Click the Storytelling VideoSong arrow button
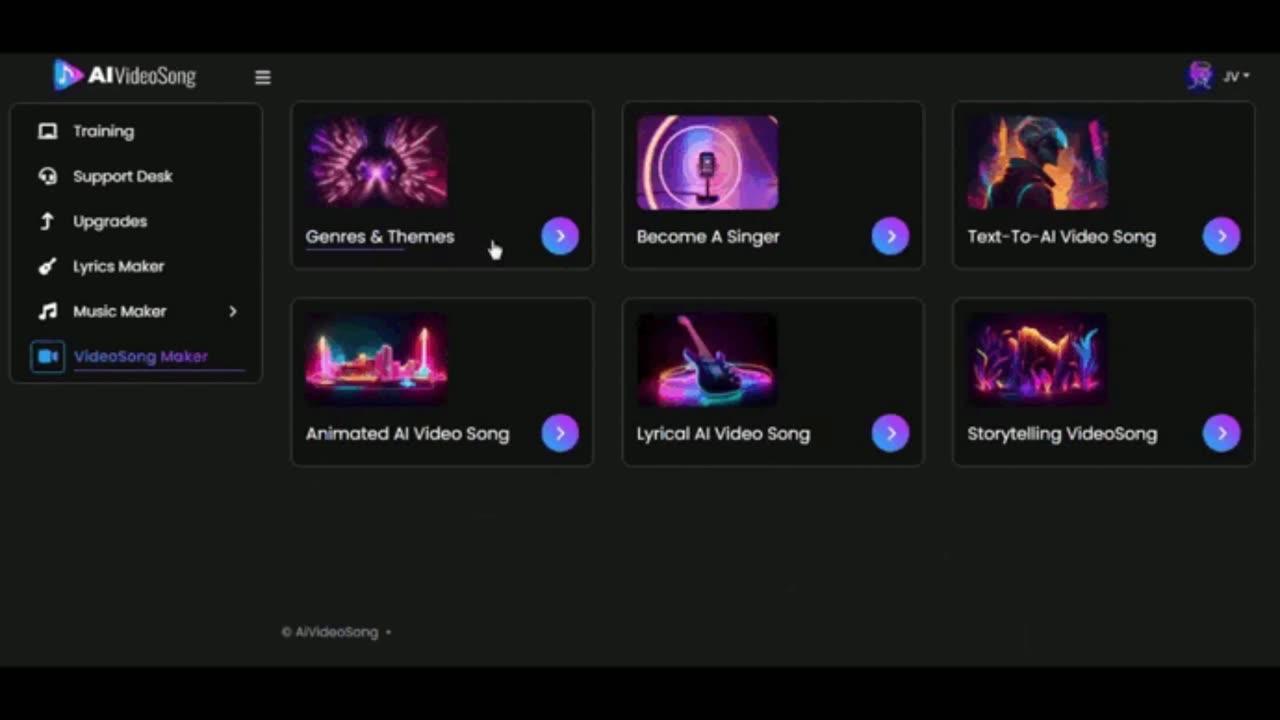 pos(1222,433)
